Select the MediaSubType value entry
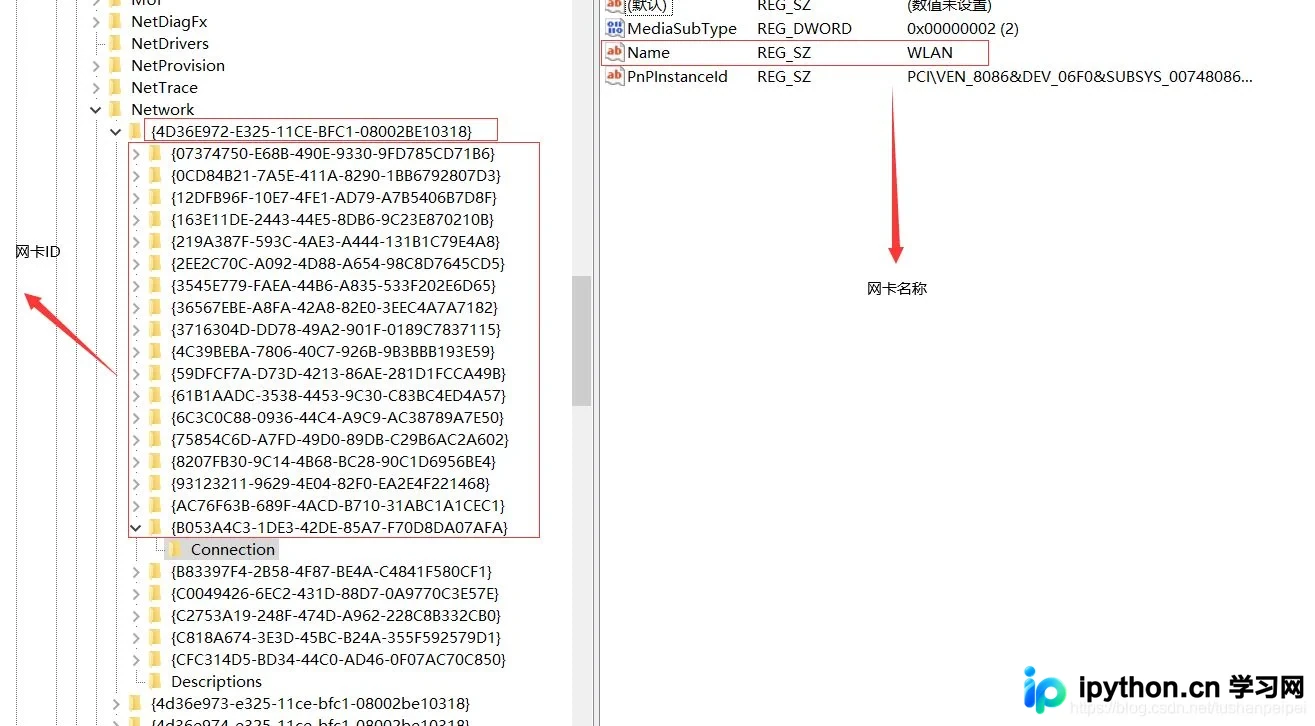The image size is (1315, 726). (682, 29)
